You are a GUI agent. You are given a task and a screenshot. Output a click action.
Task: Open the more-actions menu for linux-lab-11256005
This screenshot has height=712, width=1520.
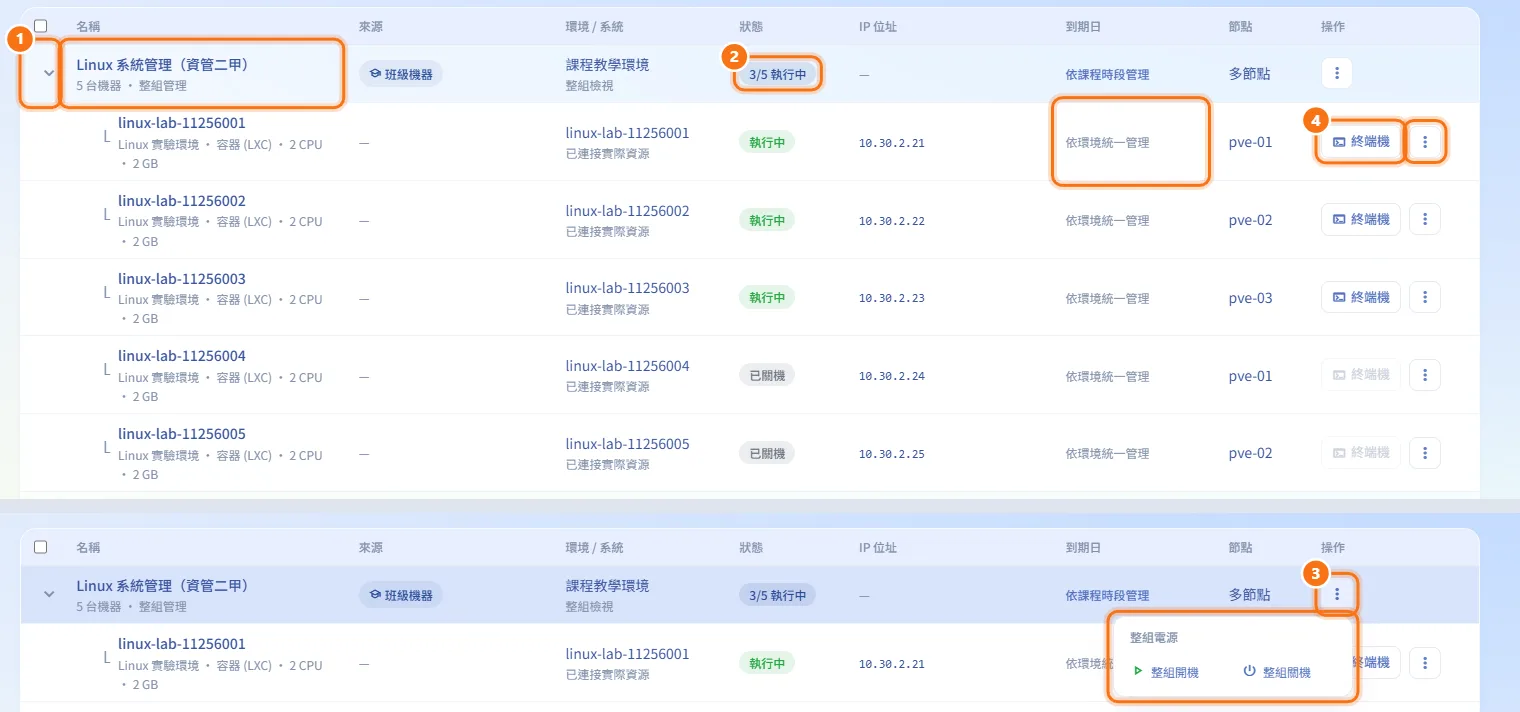[x=1425, y=453]
